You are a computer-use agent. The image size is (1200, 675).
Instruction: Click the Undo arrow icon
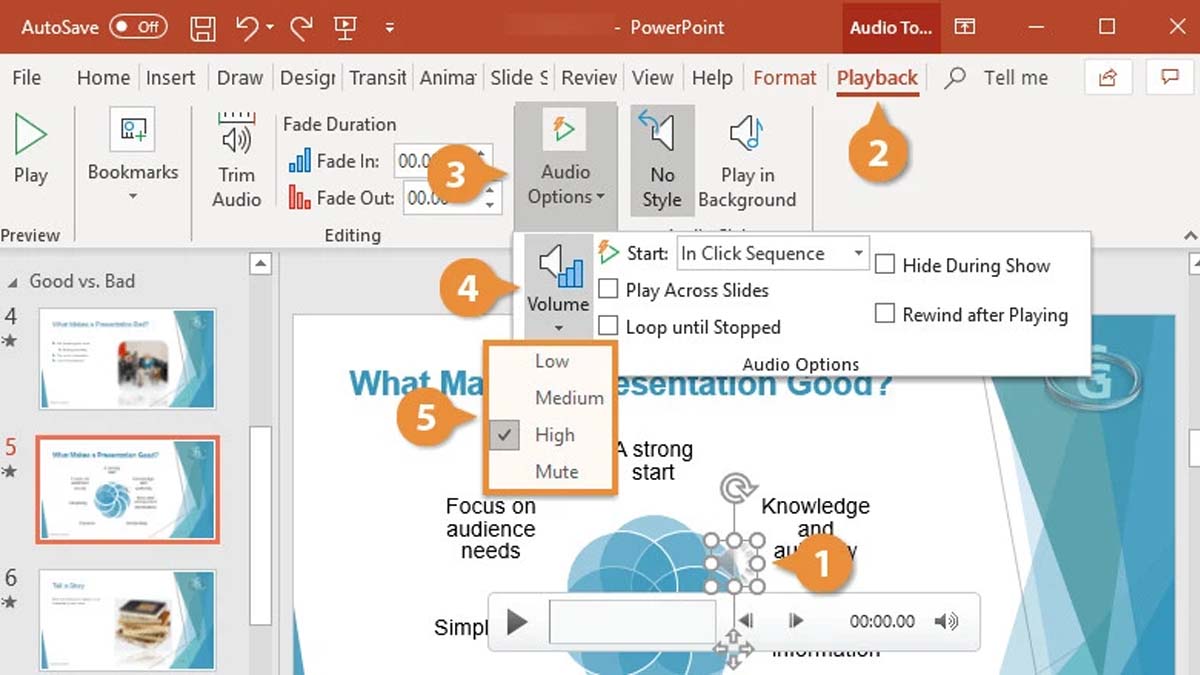tap(248, 27)
